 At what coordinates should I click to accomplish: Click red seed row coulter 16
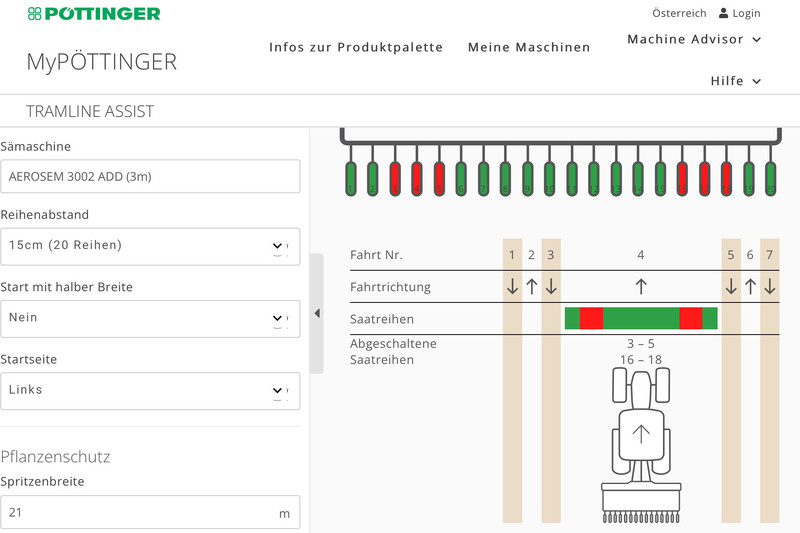(x=682, y=178)
